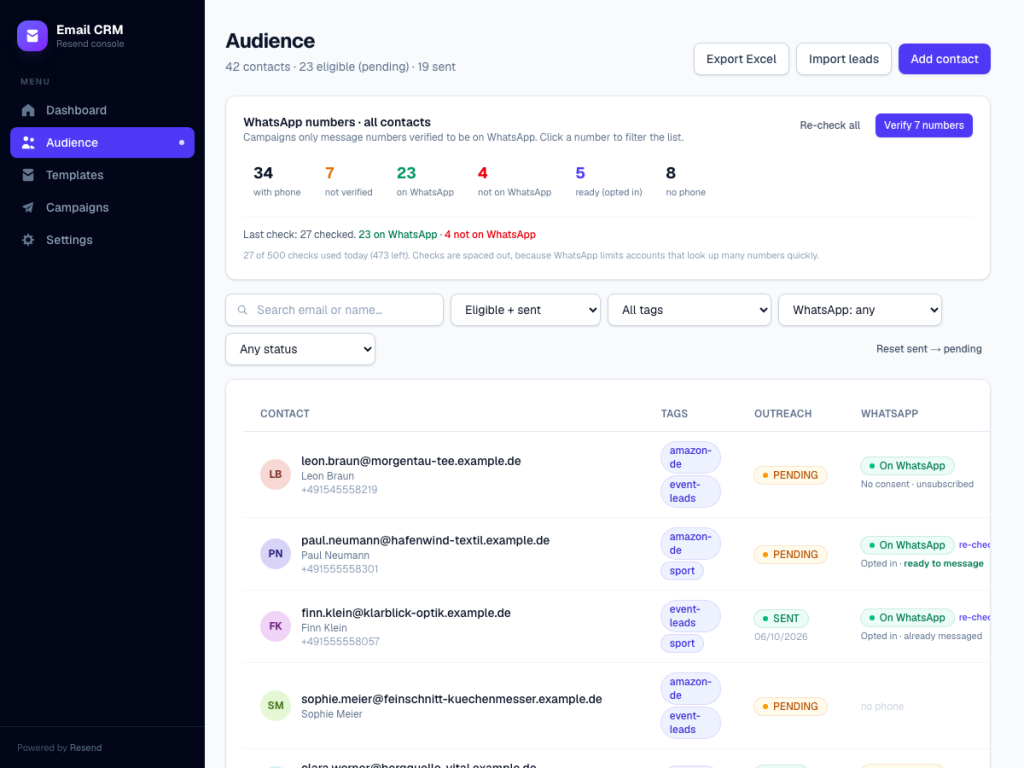
Task: Select Audience in the sidebar menu
Action: click(x=103, y=142)
